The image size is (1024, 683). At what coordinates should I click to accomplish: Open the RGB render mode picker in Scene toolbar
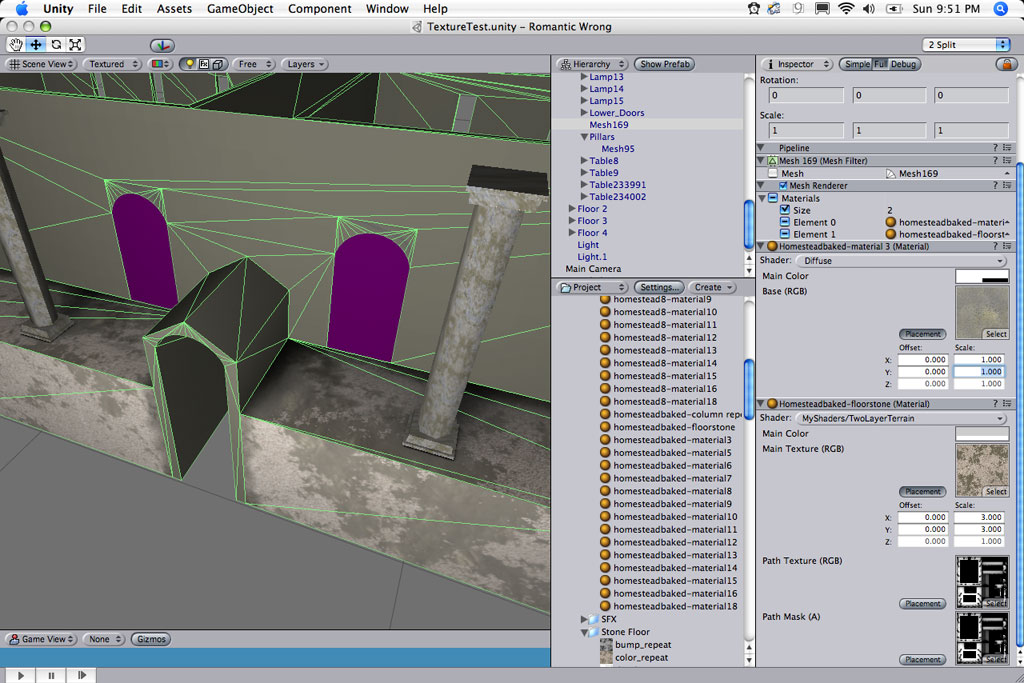click(x=158, y=63)
